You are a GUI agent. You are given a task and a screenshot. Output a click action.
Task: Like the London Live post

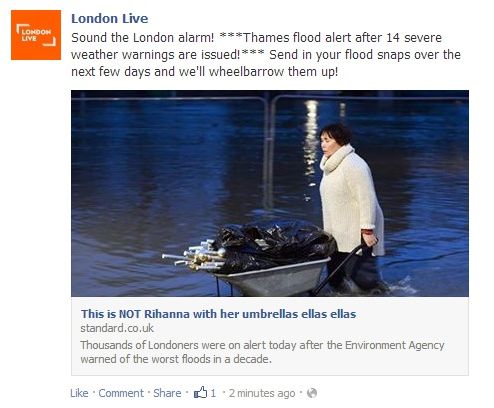79,393
